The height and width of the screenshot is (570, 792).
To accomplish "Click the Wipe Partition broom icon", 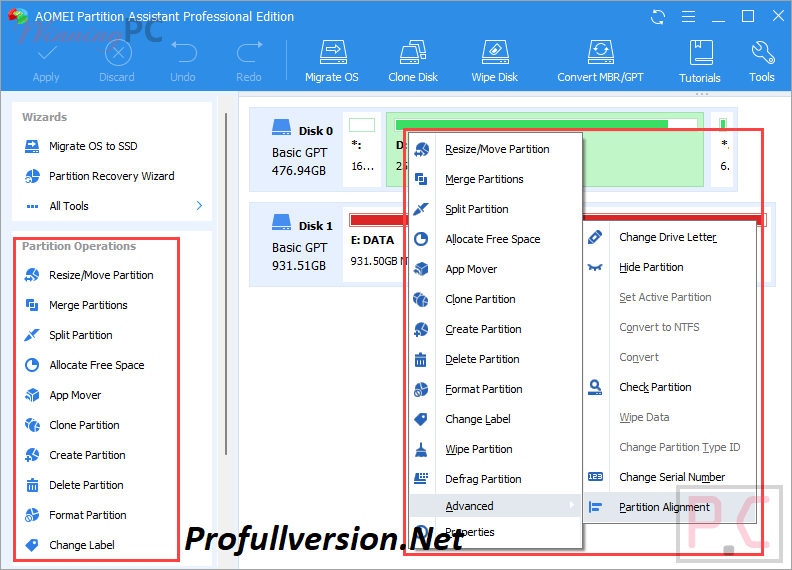I will click(x=421, y=449).
